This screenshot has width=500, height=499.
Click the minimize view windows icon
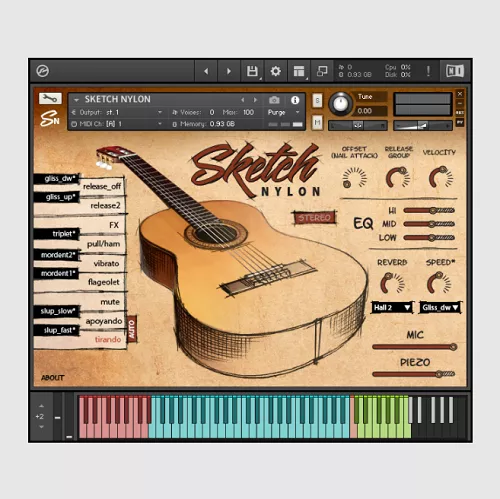click(x=322, y=71)
